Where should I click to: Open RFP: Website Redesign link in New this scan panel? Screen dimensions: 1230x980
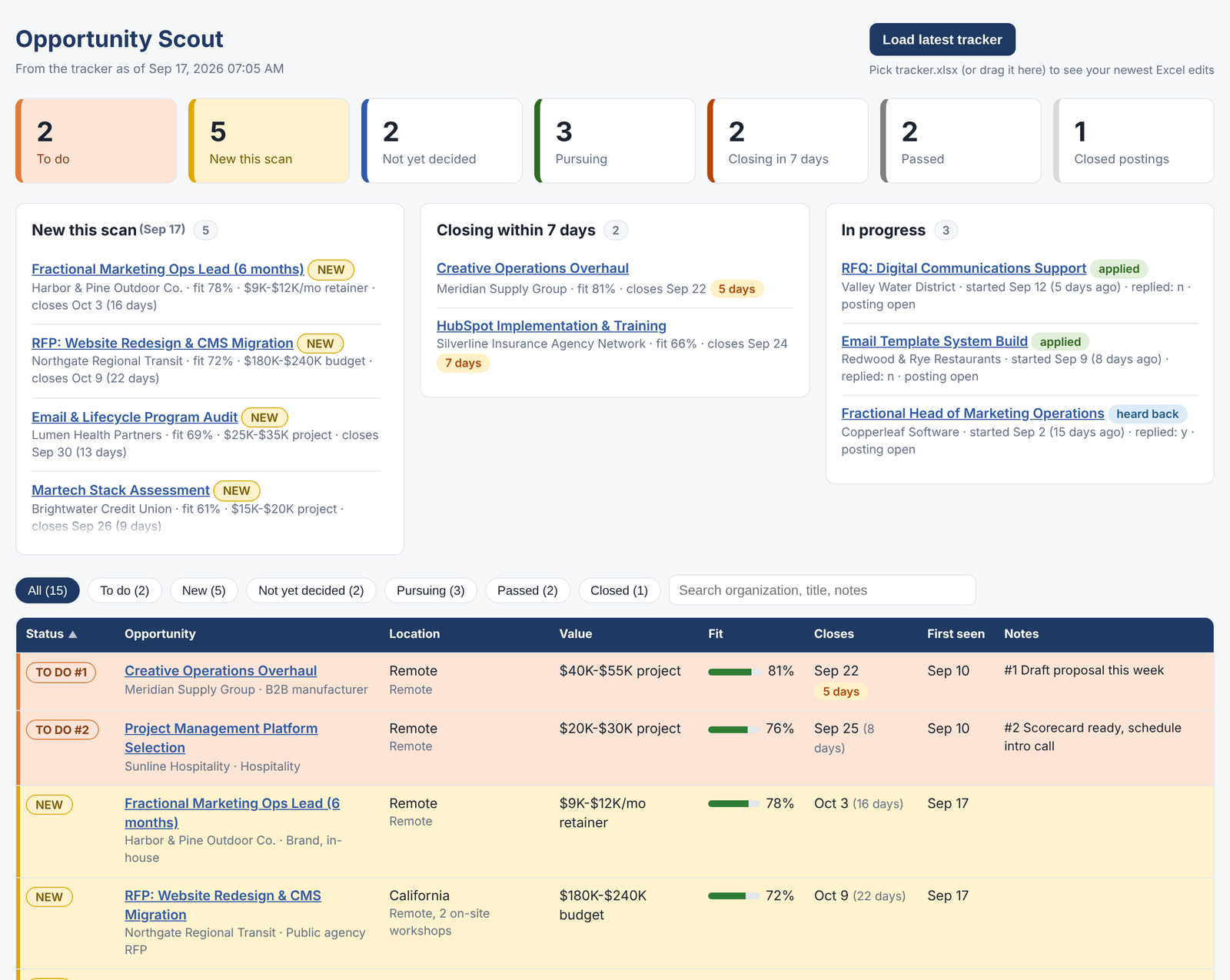[x=162, y=343]
